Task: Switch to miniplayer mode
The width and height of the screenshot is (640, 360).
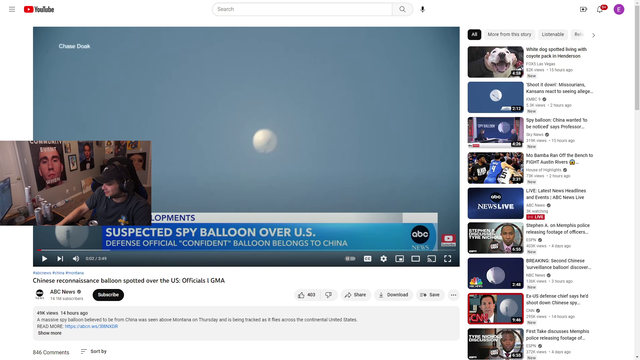Action: [399, 258]
